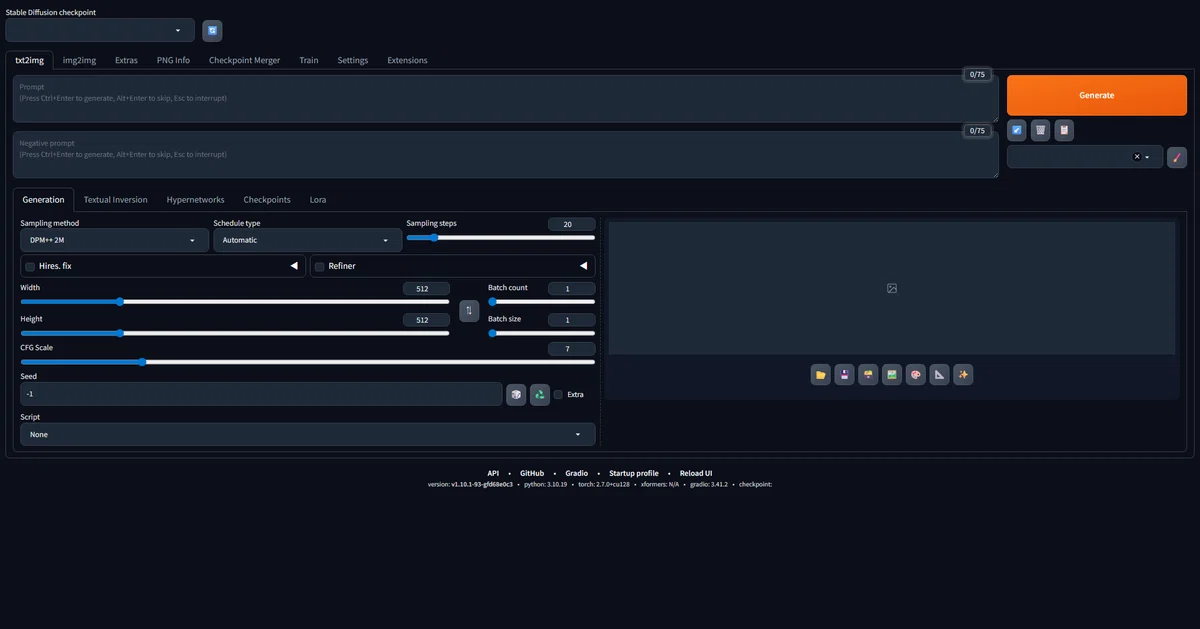The width and height of the screenshot is (1200, 629).
Task: Click the CFG Scale value box
Action: click(571, 349)
